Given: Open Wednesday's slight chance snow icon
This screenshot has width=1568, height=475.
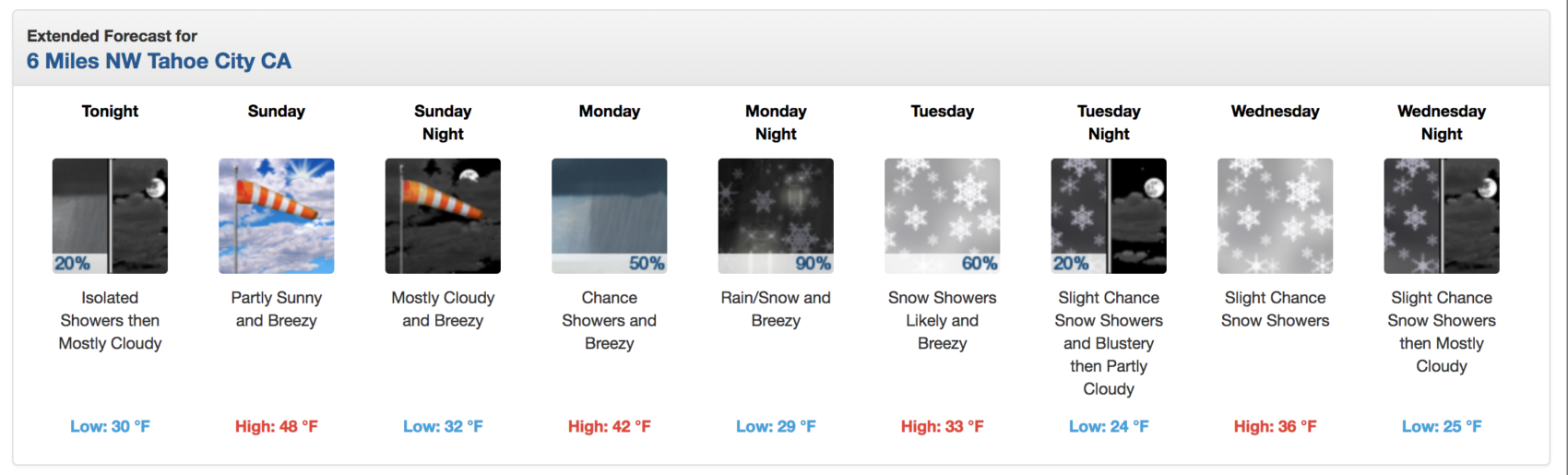Looking at the screenshot, I should [x=1276, y=216].
